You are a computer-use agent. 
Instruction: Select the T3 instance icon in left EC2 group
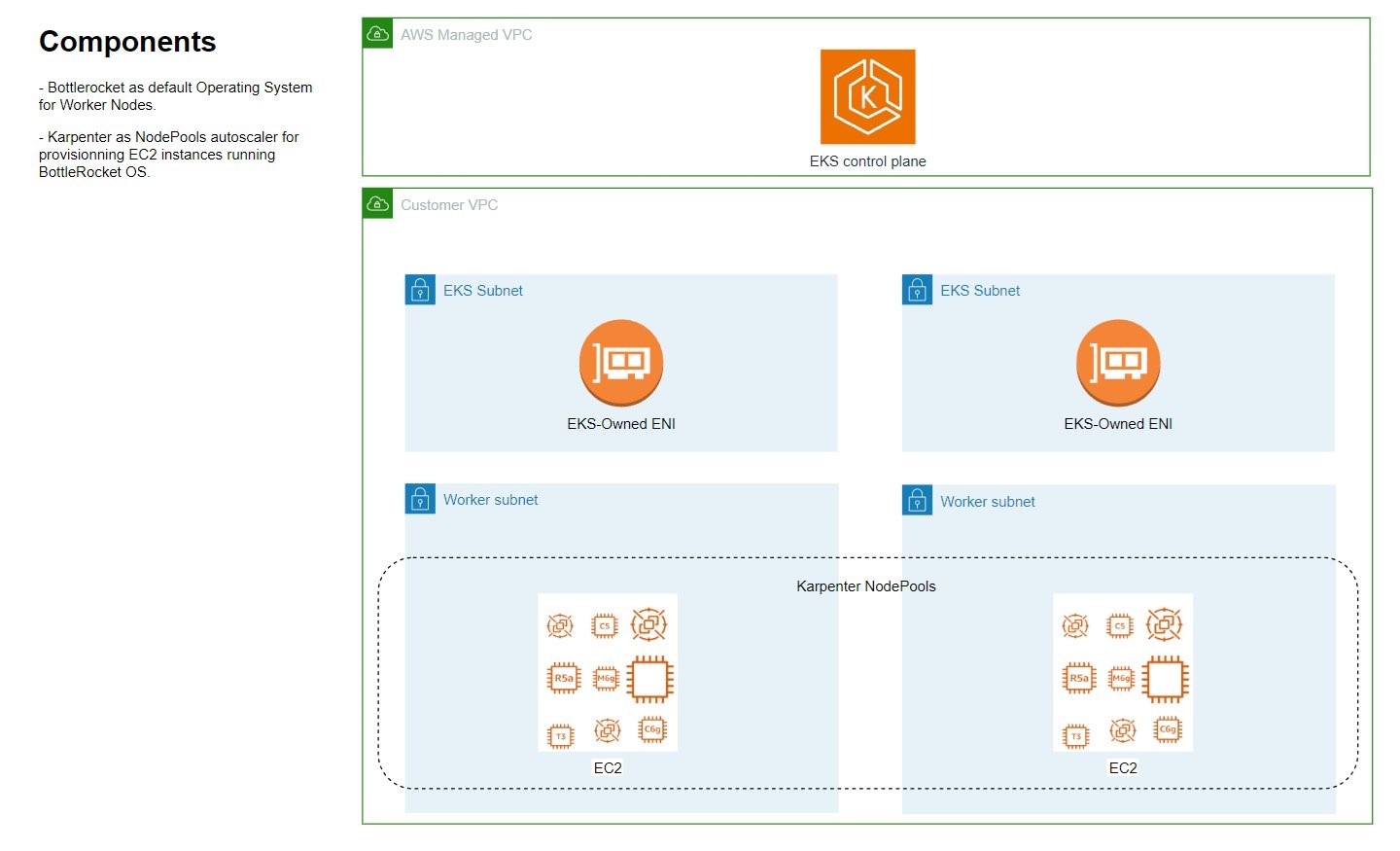pyautogui.click(x=561, y=736)
